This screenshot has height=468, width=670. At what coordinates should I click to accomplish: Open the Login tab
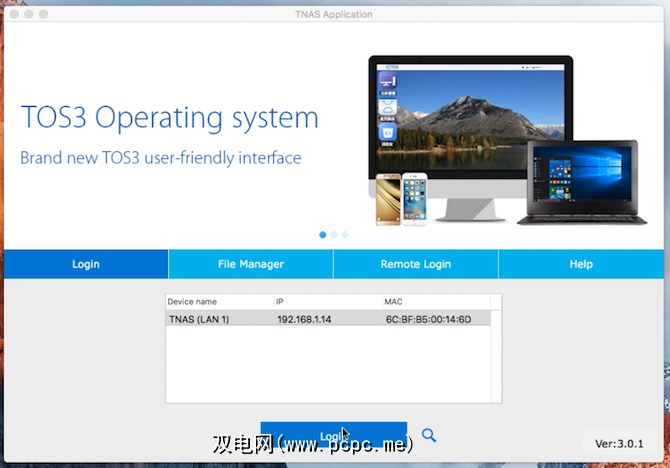pos(86,264)
